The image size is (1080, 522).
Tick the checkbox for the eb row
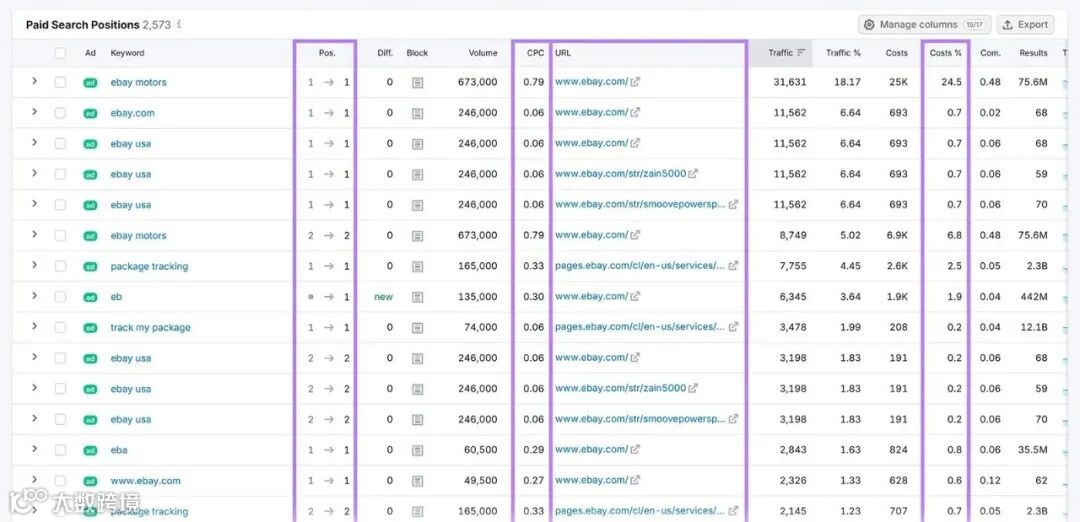61,297
